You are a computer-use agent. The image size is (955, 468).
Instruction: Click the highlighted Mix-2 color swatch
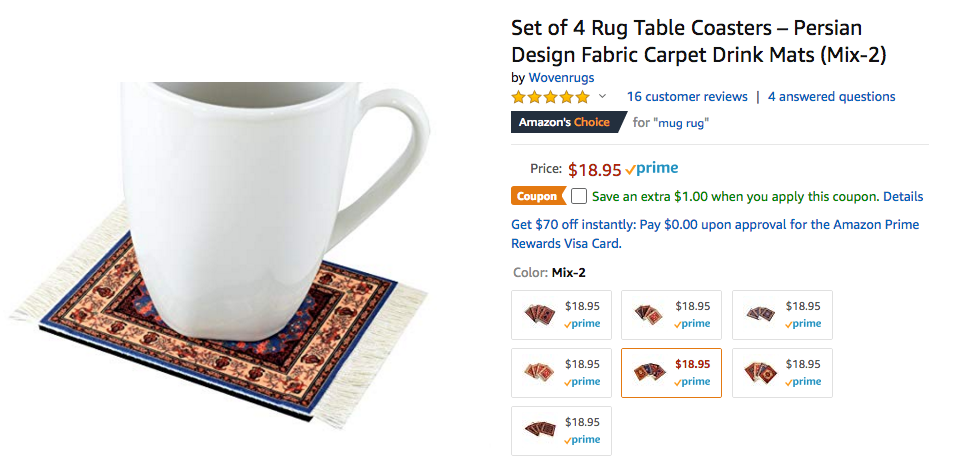671,373
